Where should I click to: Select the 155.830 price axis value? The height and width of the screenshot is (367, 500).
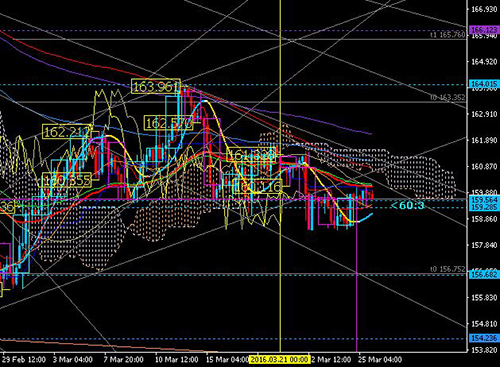click(484, 297)
